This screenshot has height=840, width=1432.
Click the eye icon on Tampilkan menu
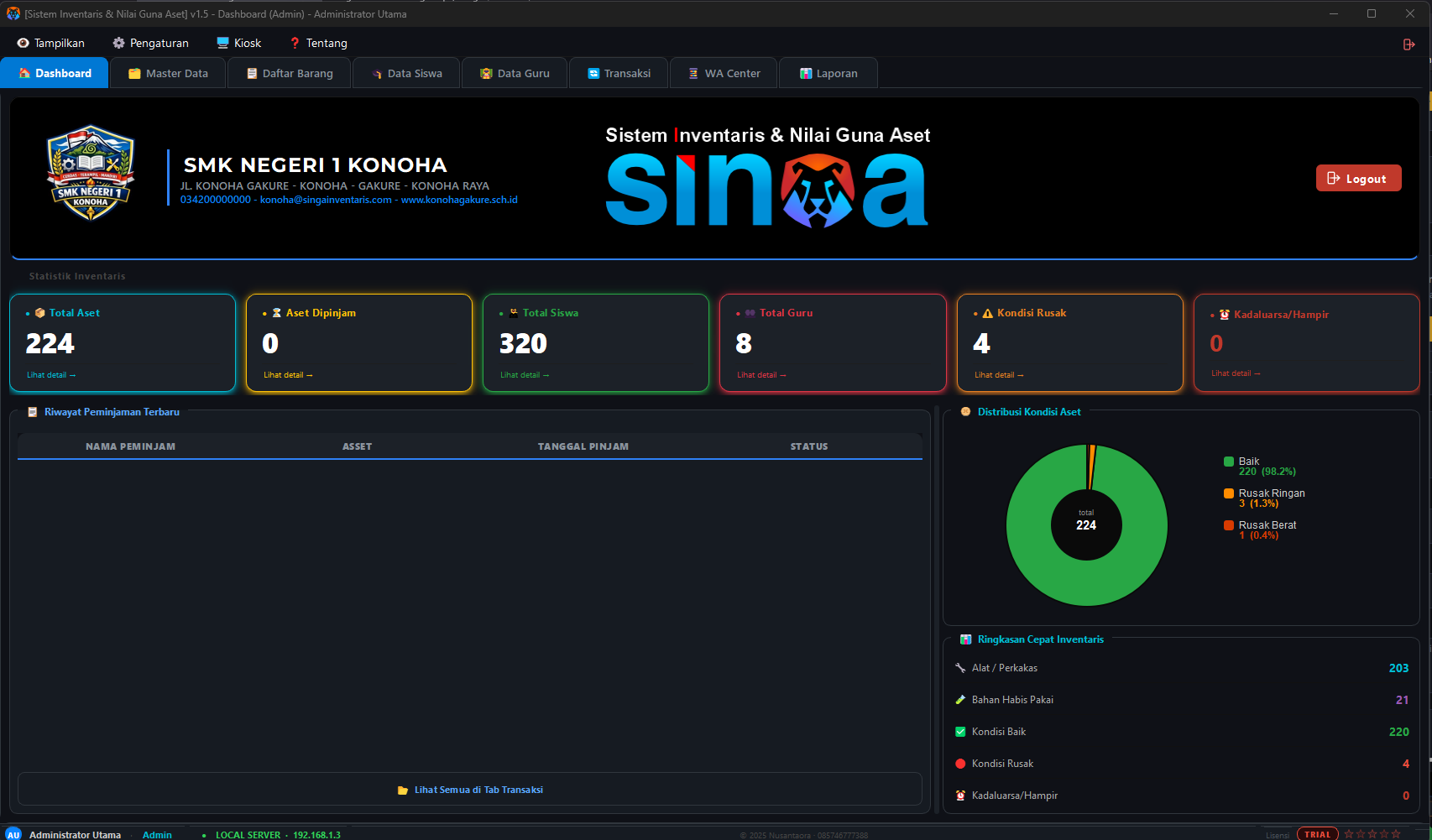23,43
